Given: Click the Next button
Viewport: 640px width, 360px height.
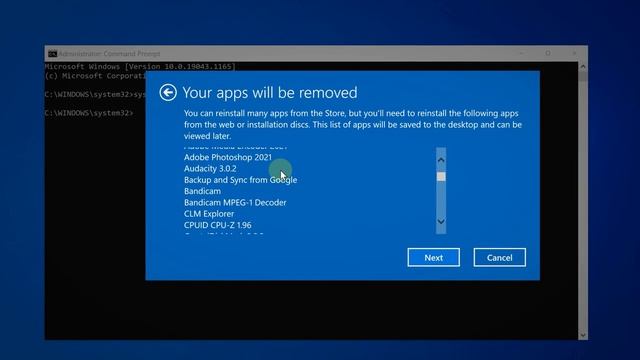Looking at the screenshot, I should 433,258.
